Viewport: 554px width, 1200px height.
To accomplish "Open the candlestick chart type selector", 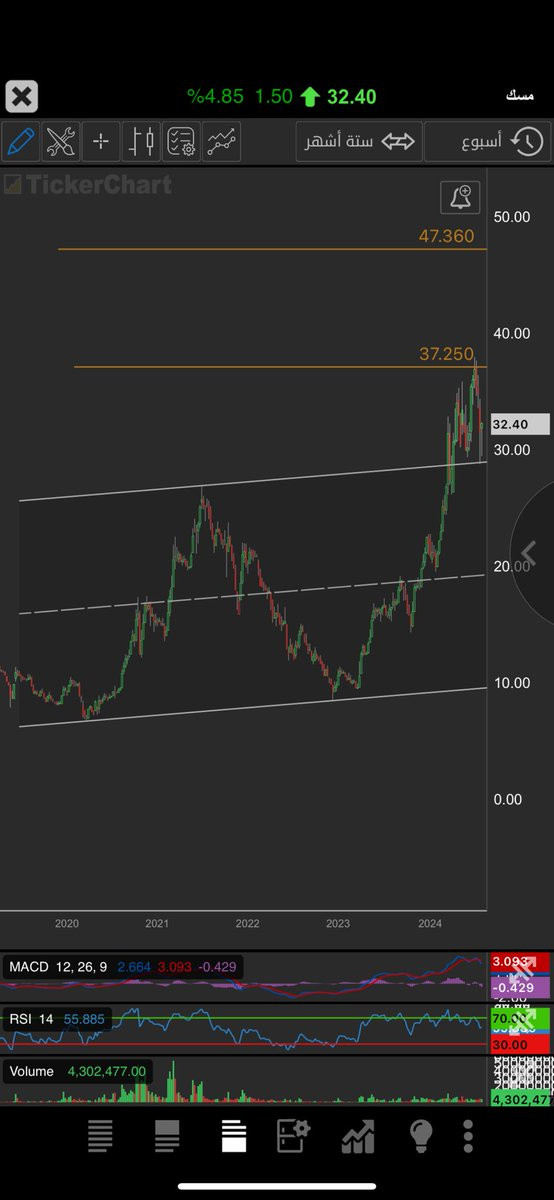I will [141, 141].
